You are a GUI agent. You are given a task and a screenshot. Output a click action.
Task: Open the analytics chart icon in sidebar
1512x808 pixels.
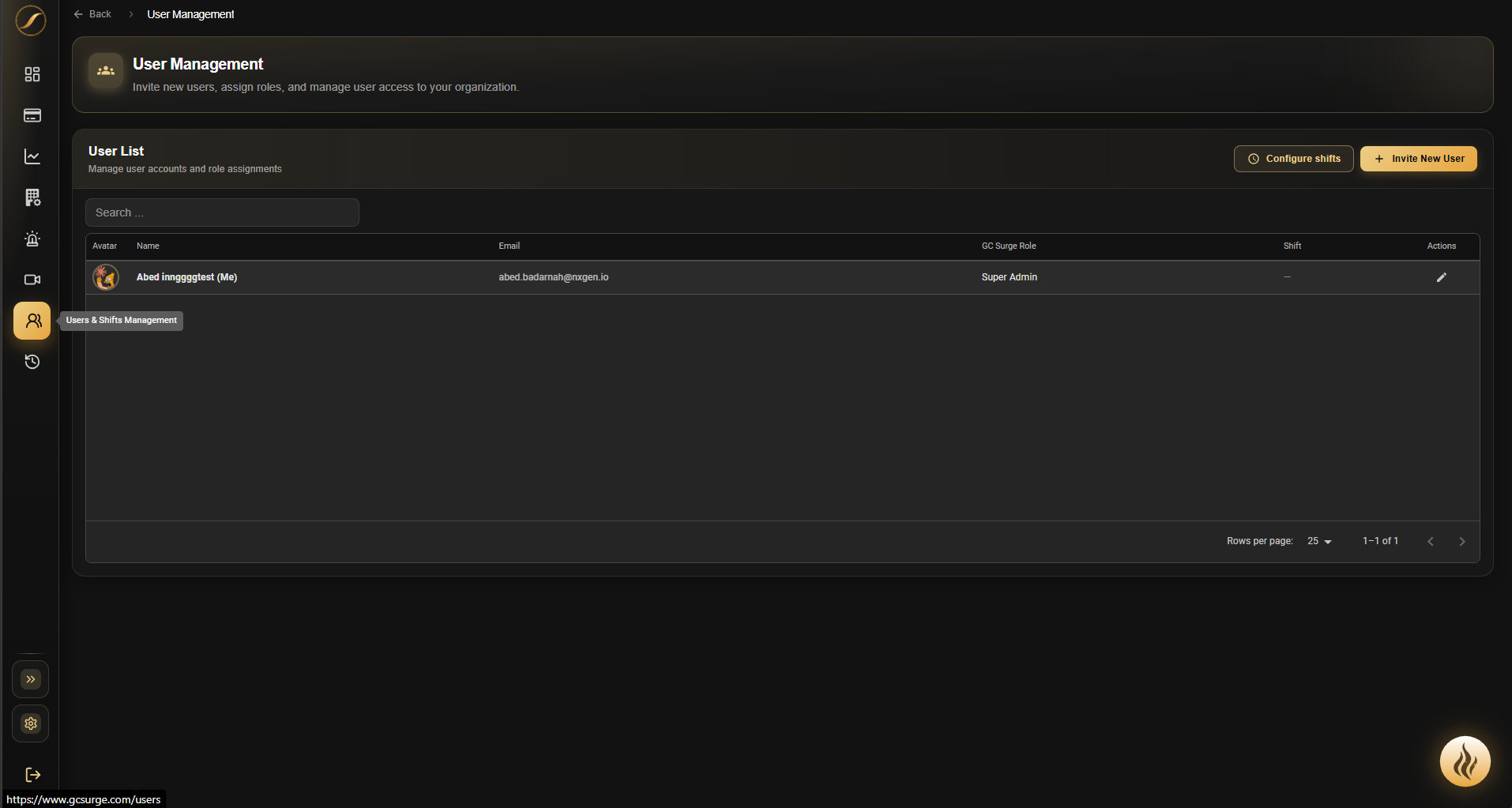(32, 156)
